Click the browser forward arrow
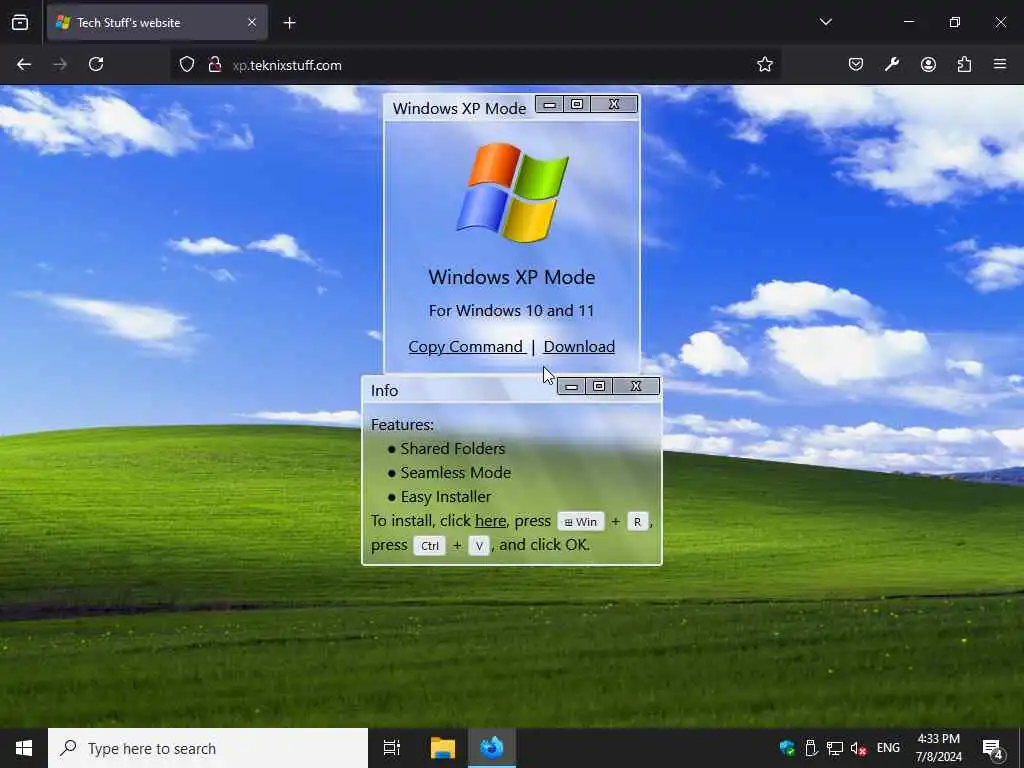The height and width of the screenshot is (768, 1024). (x=60, y=64)
